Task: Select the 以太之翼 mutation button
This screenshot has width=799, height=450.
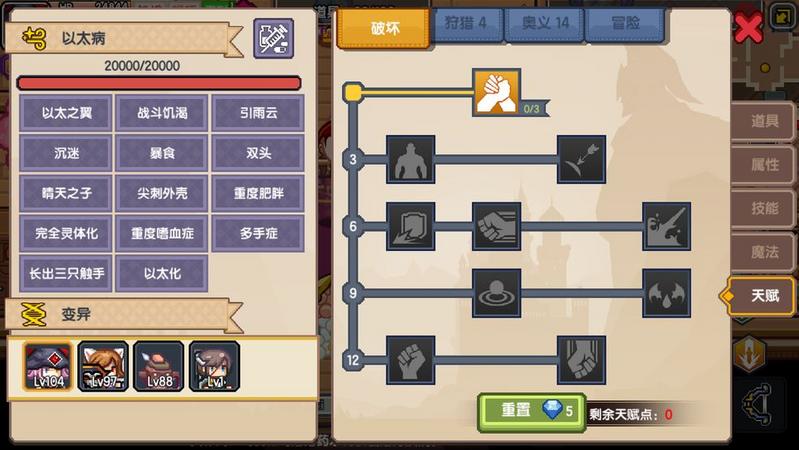Action: click(x=66, y=113)
